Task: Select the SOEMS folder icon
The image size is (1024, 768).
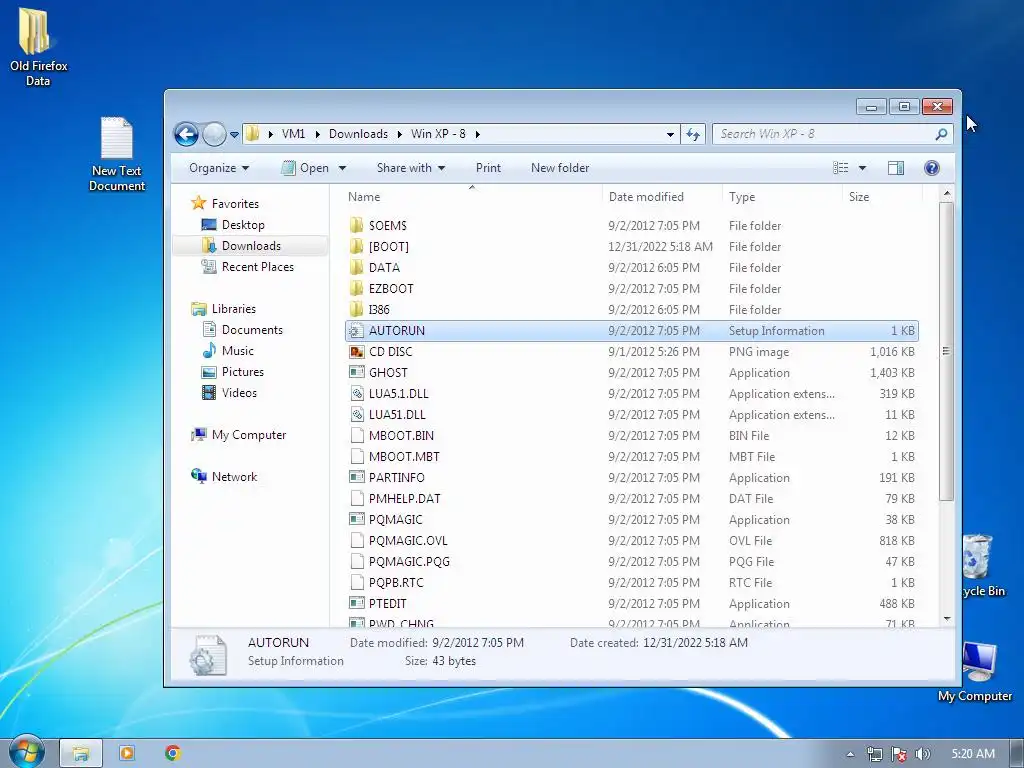Action: (357, 225)
